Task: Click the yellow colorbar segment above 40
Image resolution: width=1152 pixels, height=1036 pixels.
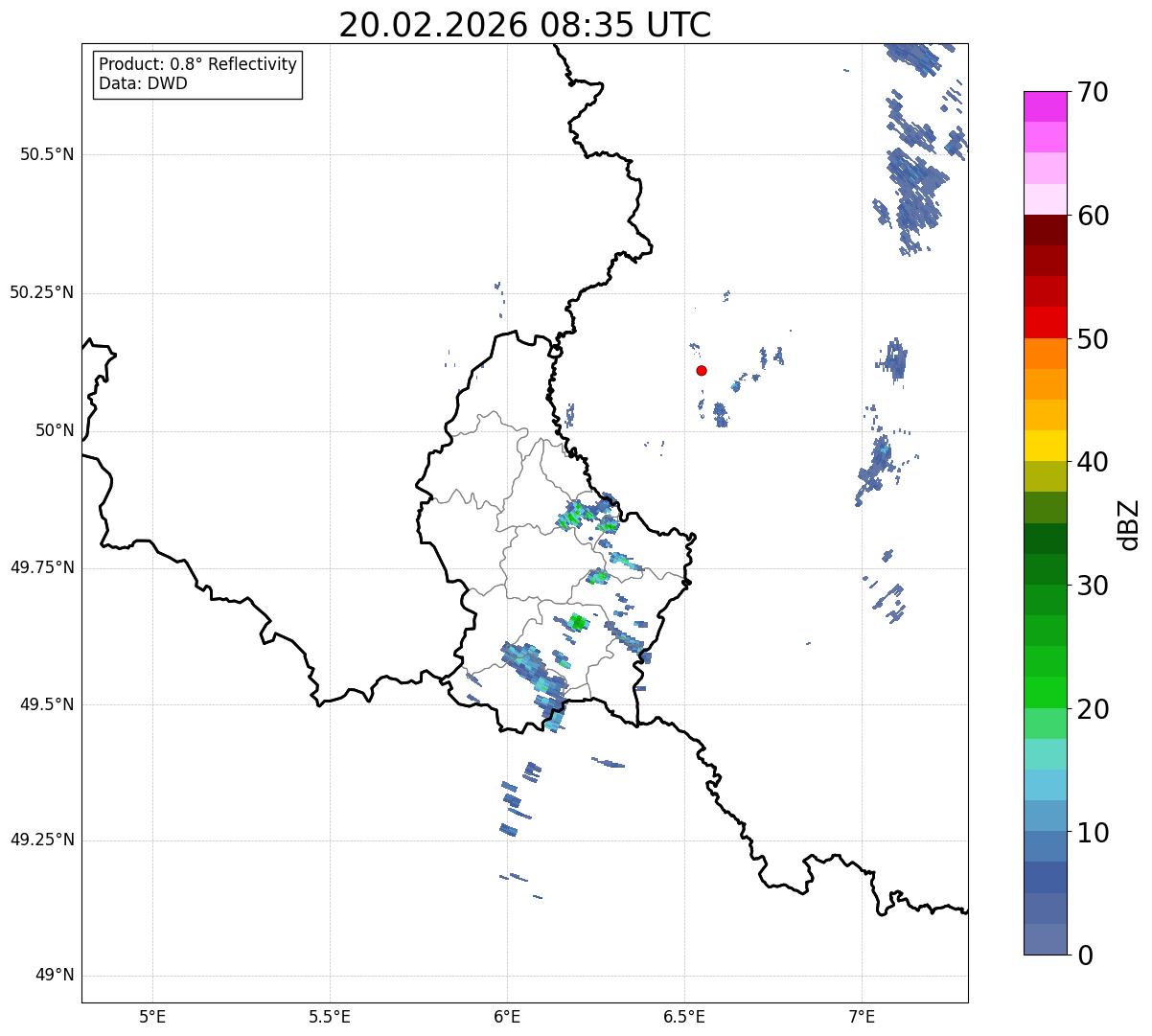Action: click(1045, 446)
